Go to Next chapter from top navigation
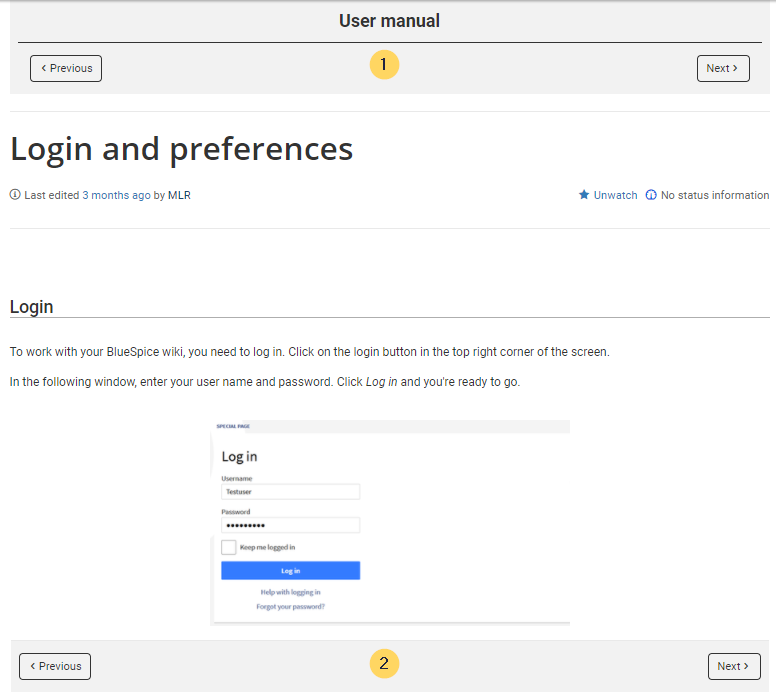Screen dimensions: 776x698 [x=723, y=68]
